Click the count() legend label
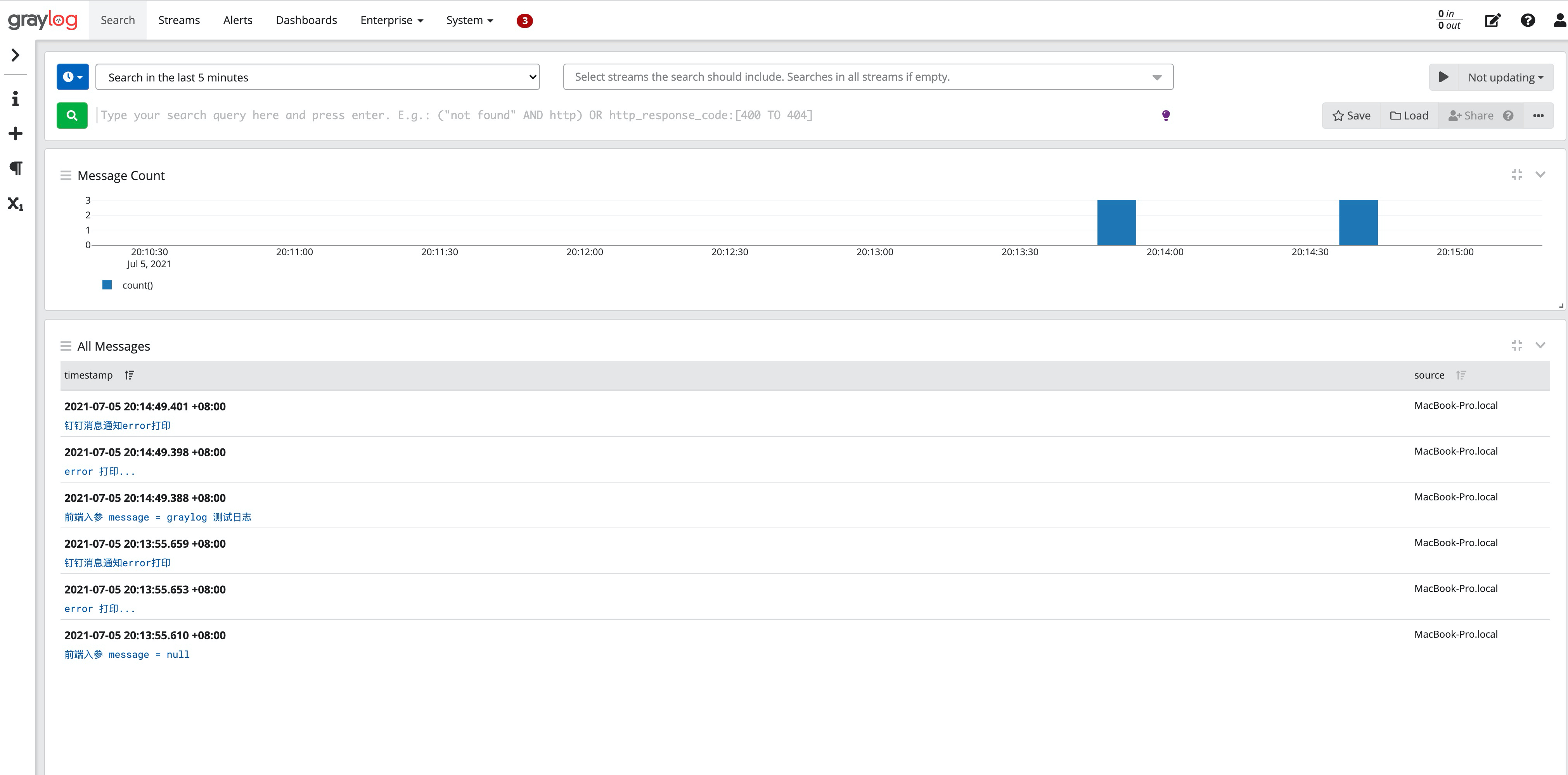Viewport: 1568px width, 775px height. coord(138,285)
